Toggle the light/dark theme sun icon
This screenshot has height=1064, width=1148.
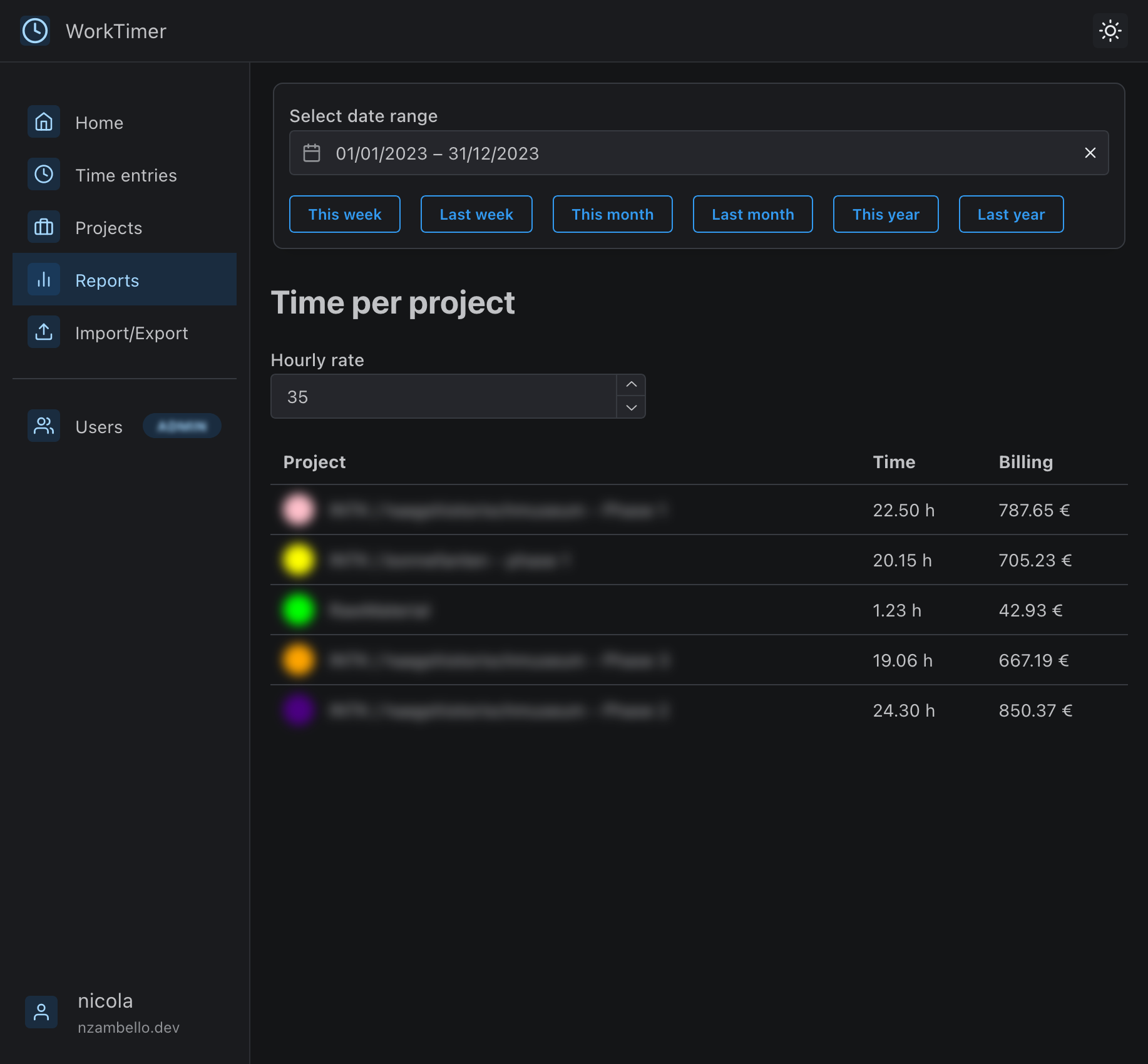[x=1110, y=31]
